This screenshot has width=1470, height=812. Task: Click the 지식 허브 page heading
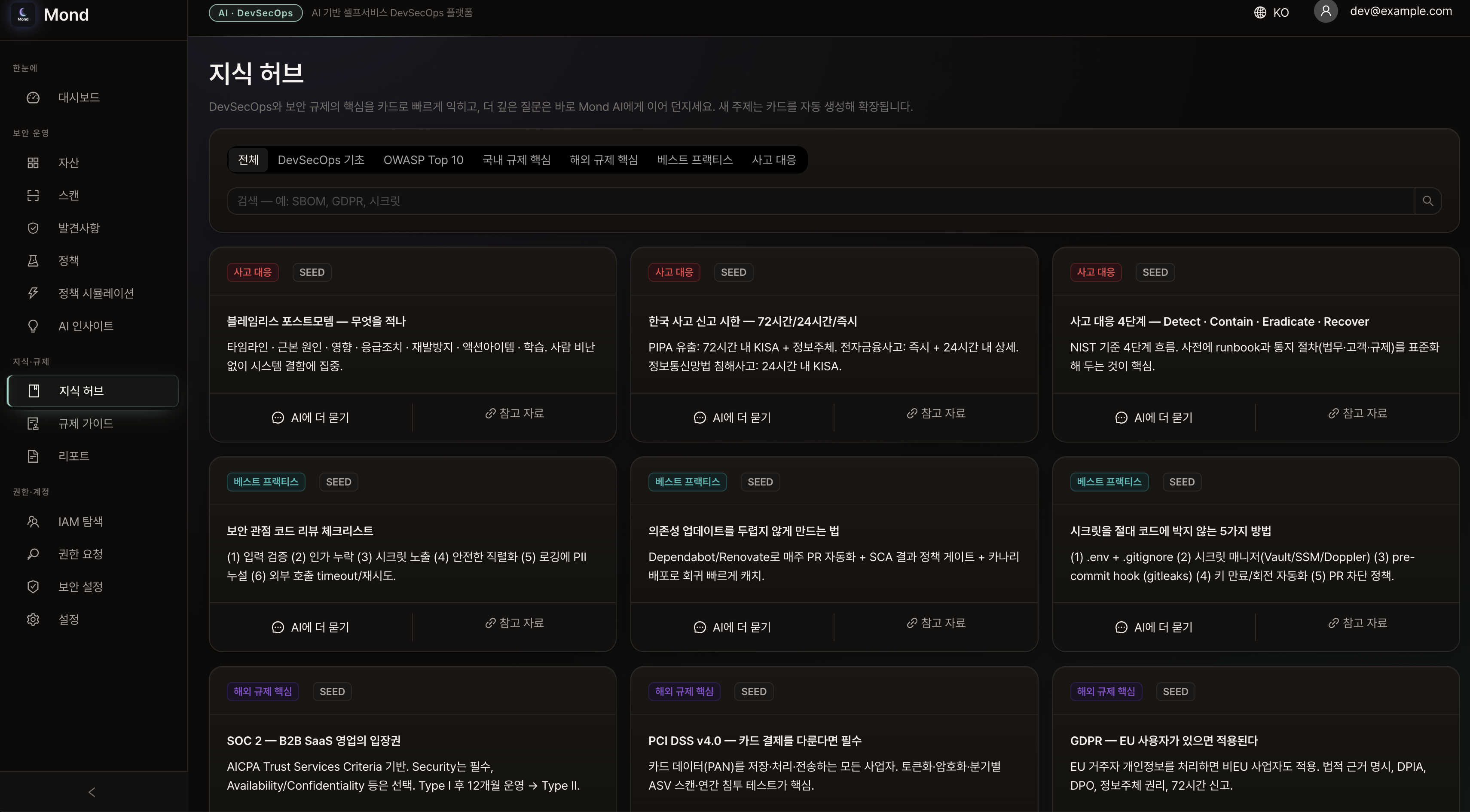click(x=256, y=73)
